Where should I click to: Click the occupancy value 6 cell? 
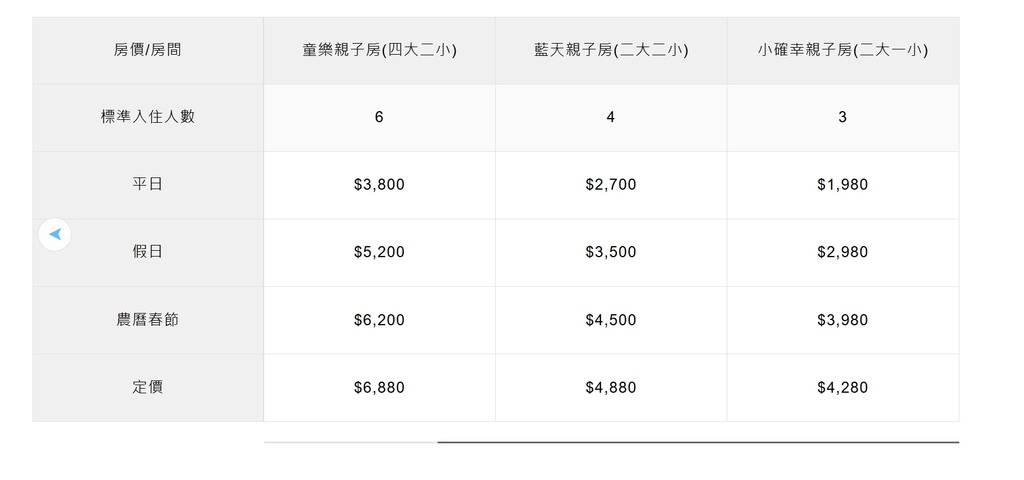pyautogui.click(x=379, y=118)
